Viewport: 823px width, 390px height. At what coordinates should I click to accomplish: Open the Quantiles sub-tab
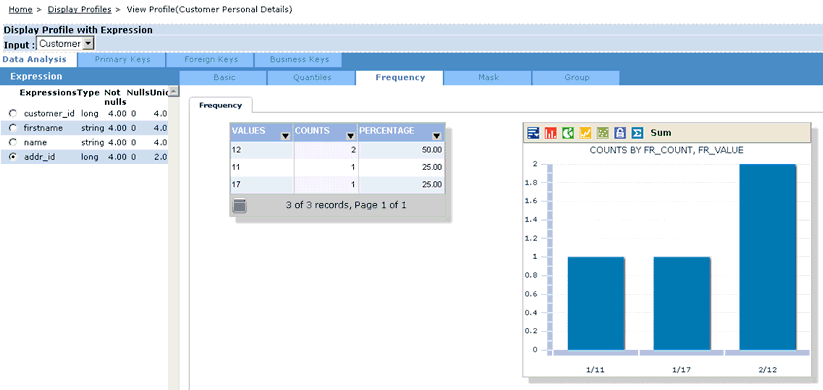312,77
